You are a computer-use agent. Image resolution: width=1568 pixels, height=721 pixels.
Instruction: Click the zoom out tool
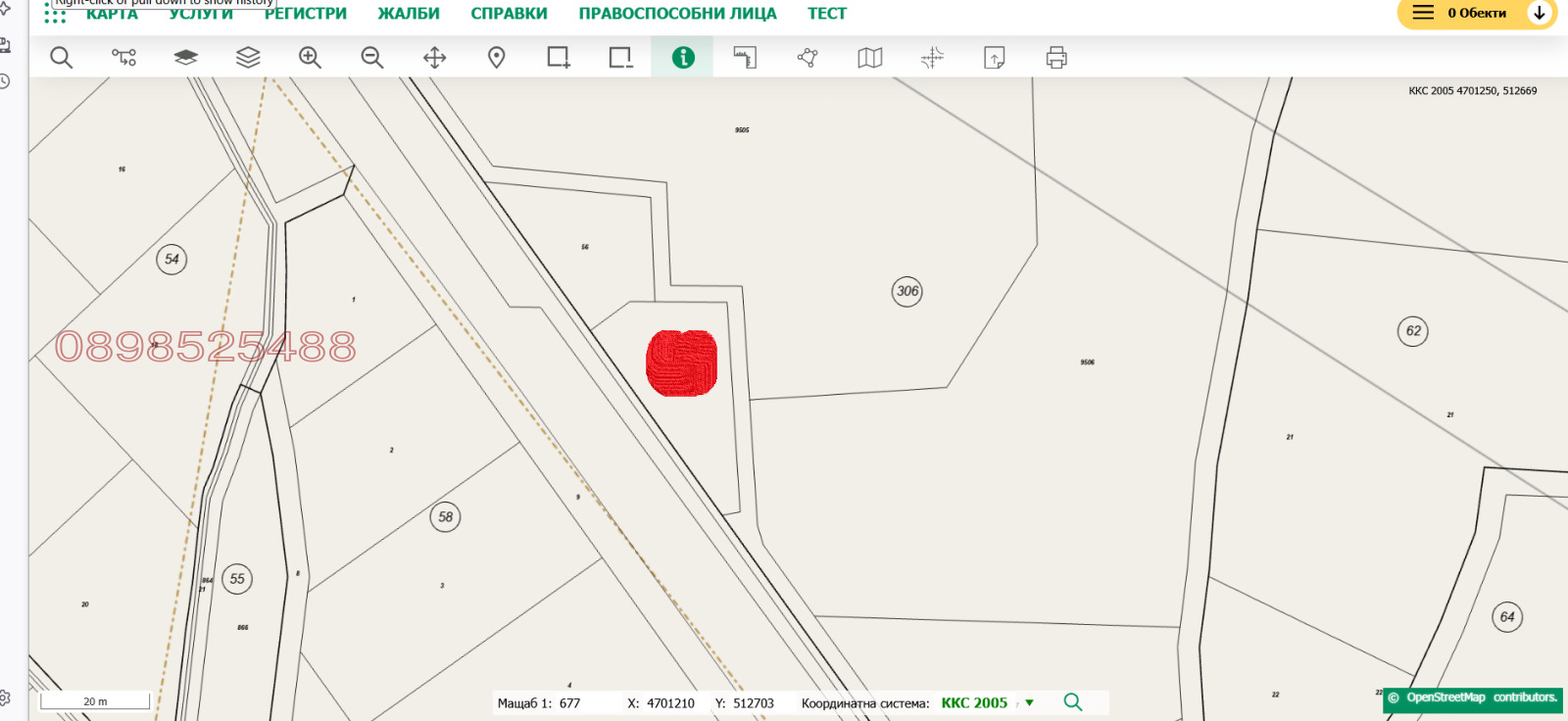pos(372,58)
